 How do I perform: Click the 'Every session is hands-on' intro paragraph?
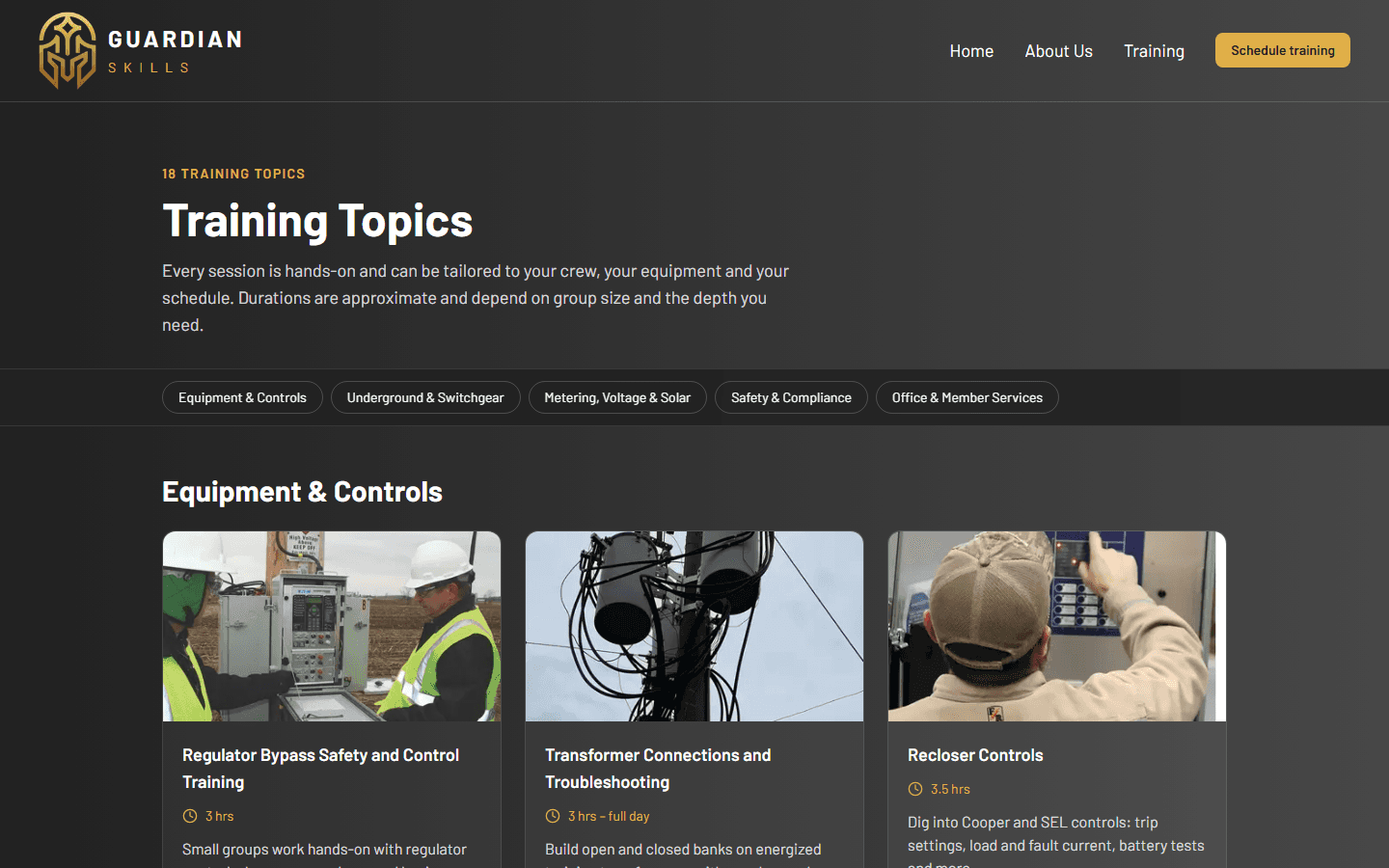pos(476,298)
